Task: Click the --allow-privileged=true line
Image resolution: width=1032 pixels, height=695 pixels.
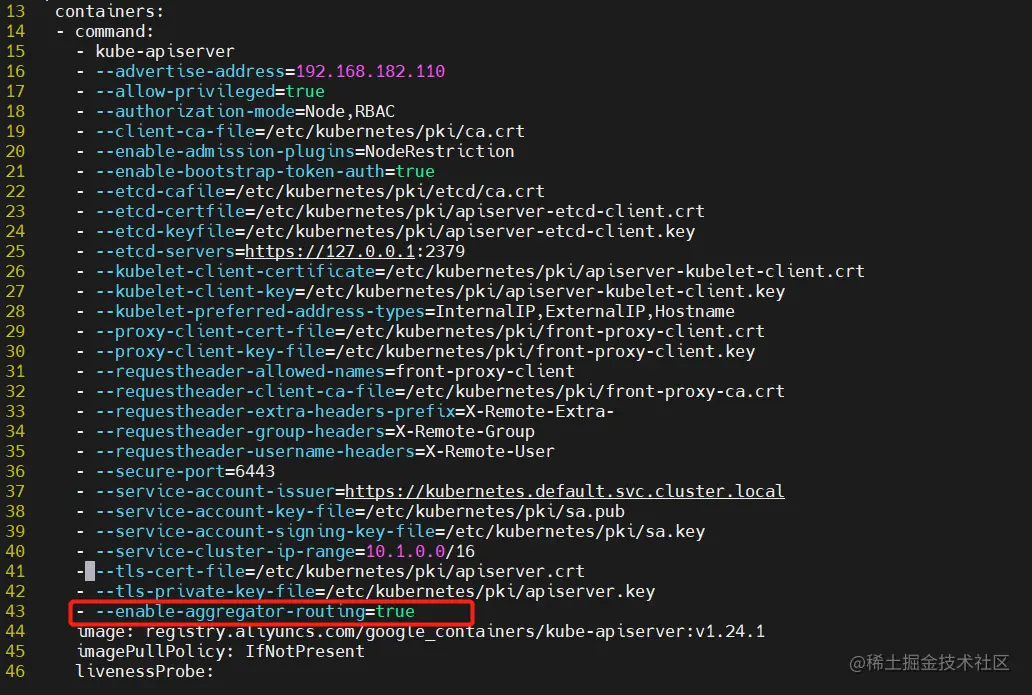Action: point(200,91)
